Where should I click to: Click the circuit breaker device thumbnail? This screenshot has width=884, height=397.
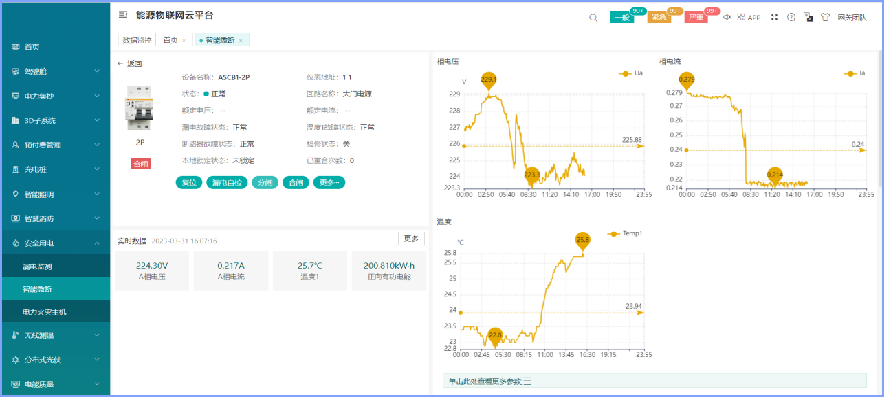click(139, 108)
